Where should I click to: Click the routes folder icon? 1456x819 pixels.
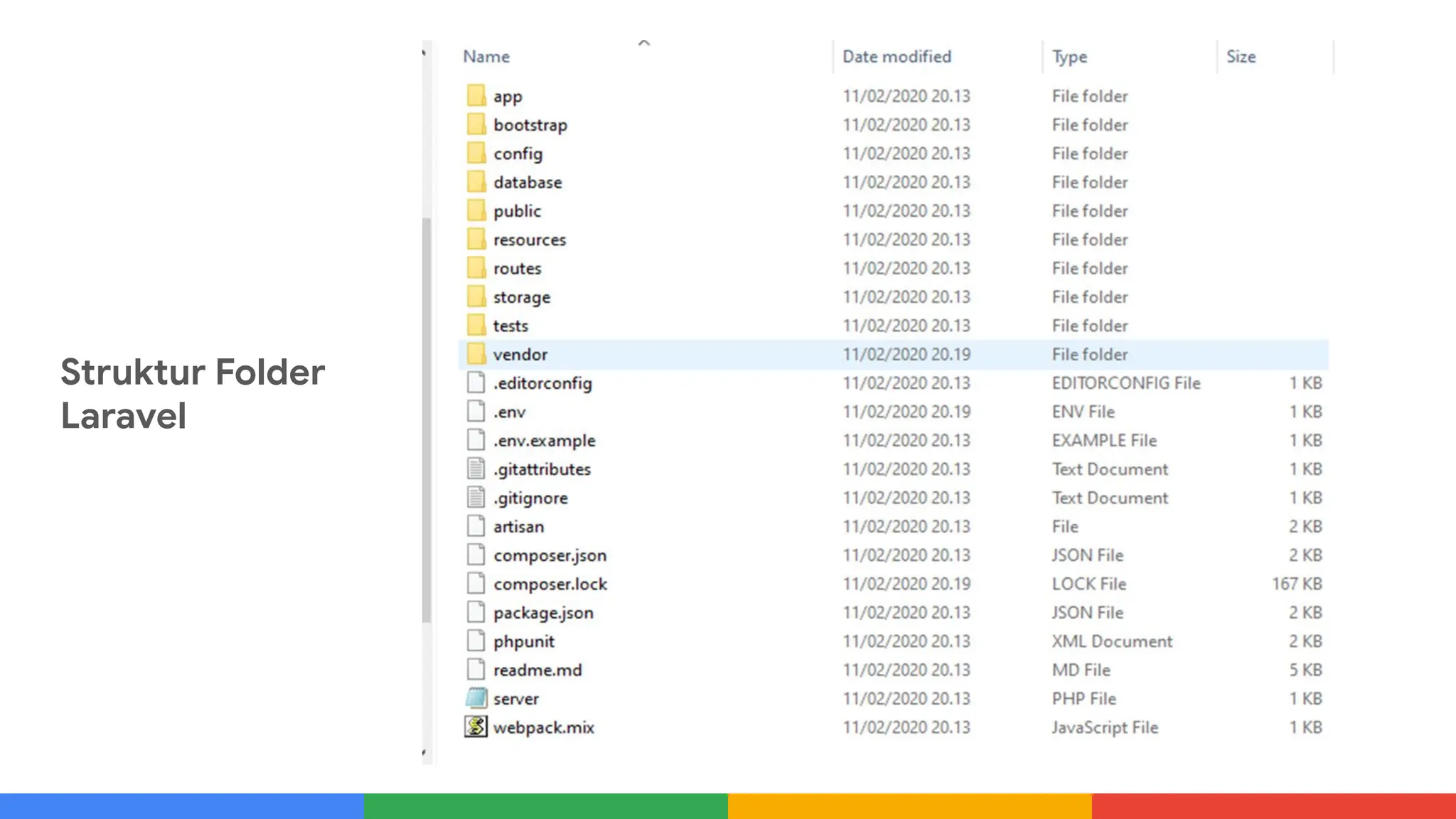tap(476, 268)
